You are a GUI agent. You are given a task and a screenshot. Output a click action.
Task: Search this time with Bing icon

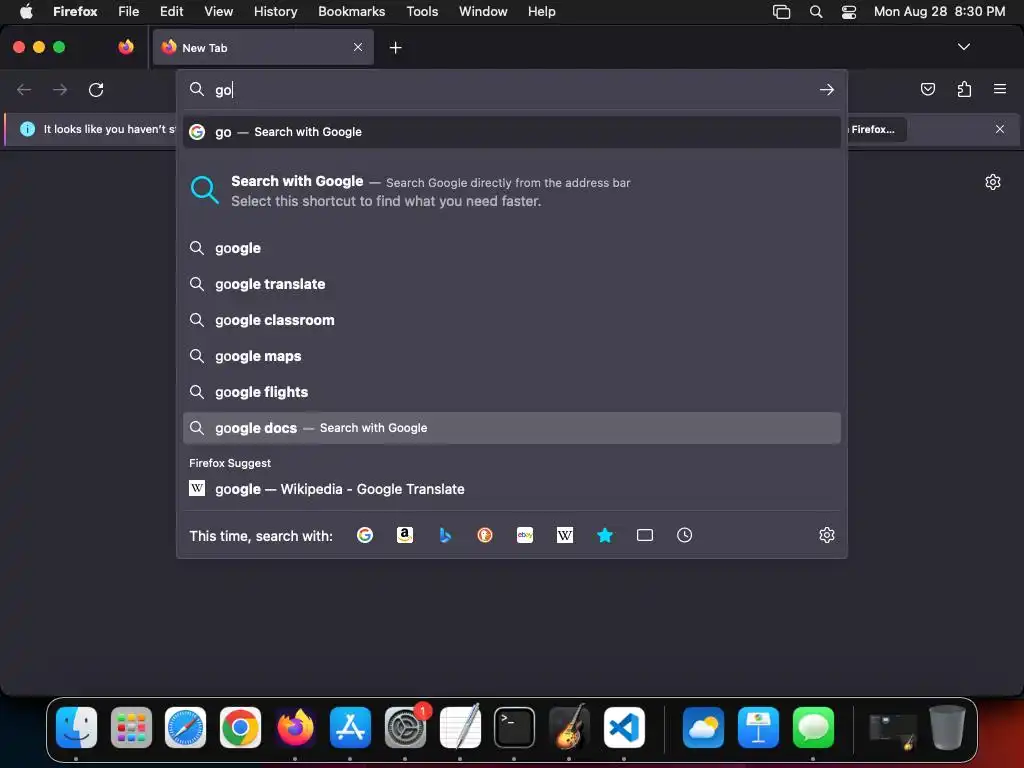(x=445, y=536)
